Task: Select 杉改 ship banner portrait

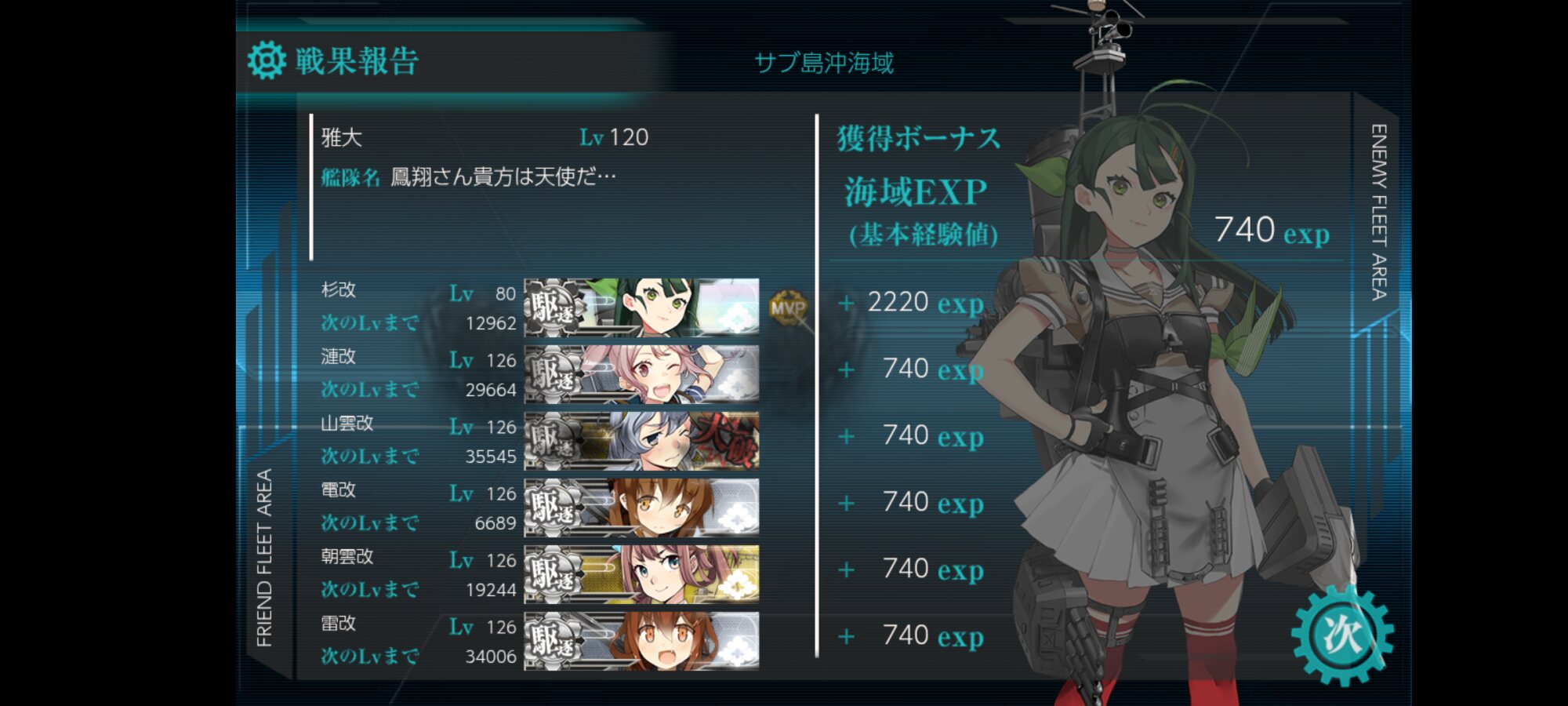Action: coord(641,308)
